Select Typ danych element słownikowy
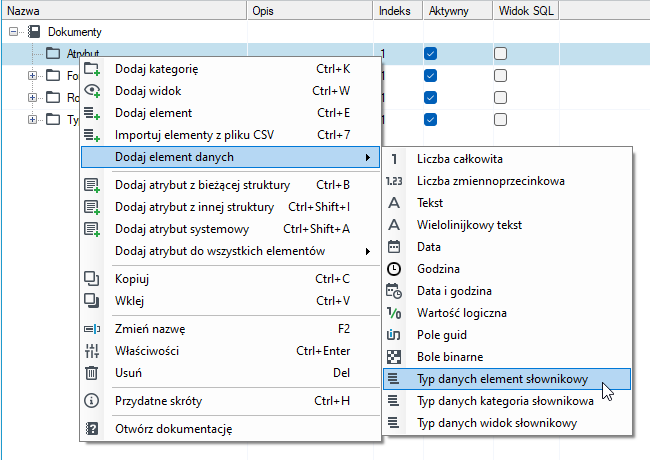The height and width of the screenshot is (460, 650). coord(507,379)
